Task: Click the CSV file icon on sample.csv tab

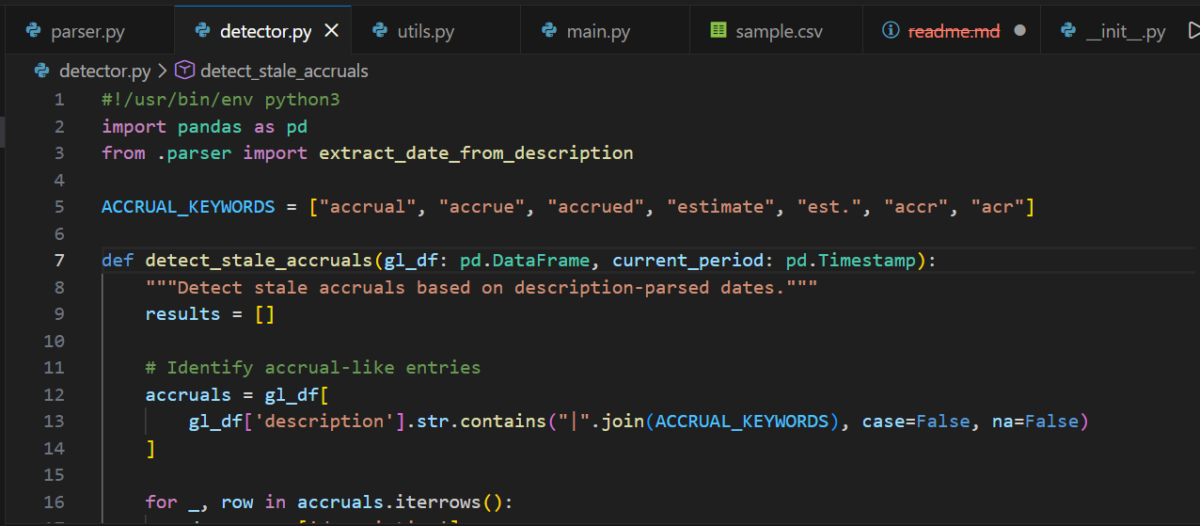Action: pos(718,31)
